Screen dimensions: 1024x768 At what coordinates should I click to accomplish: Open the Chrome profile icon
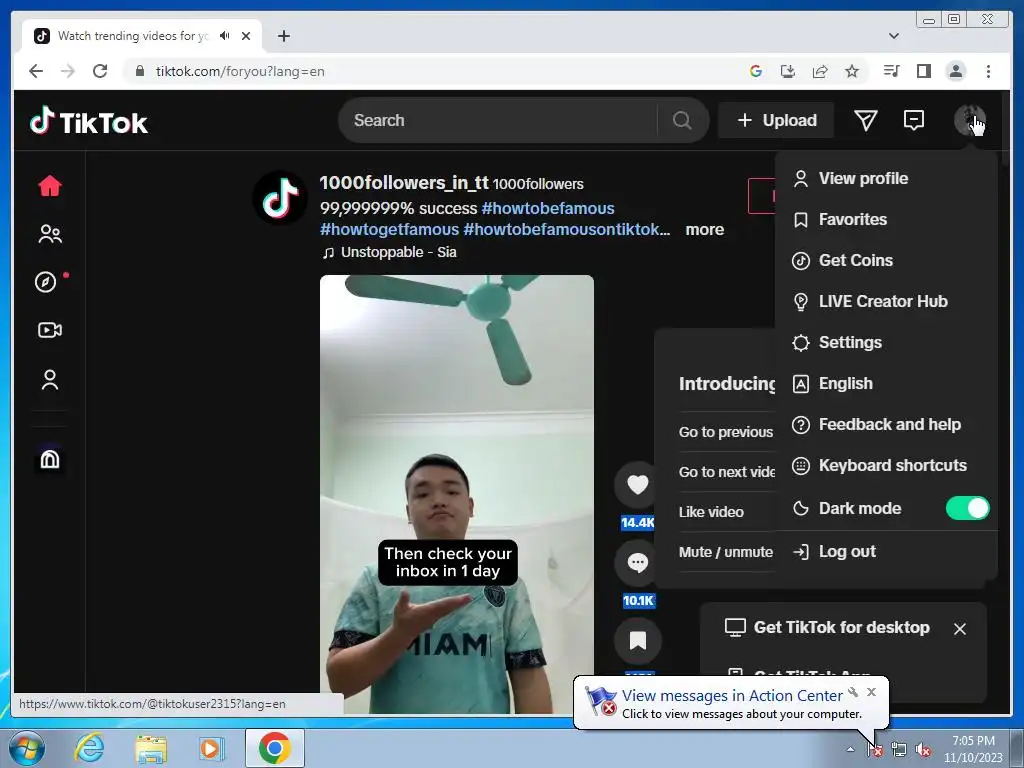click(x=955, y=71)
